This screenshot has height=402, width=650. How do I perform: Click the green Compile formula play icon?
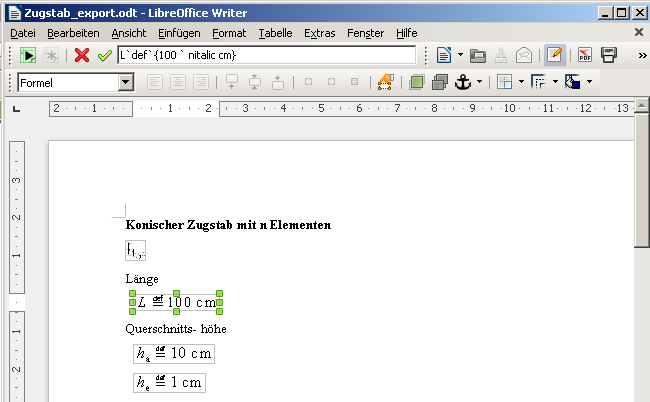point(27,55)
